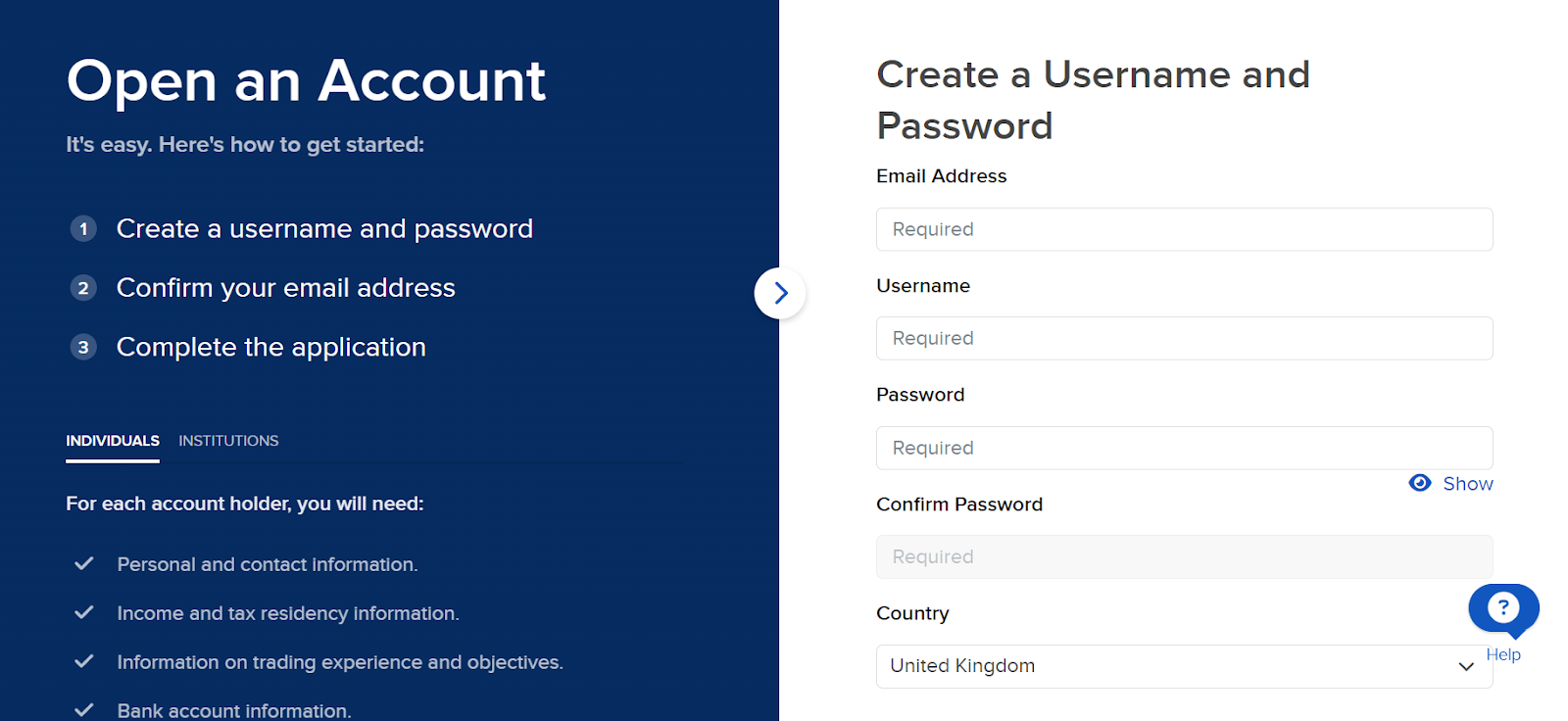This screenshot has height=721, width=1568.
Task: Toggle password visibility with Show
Action: 1467,484
